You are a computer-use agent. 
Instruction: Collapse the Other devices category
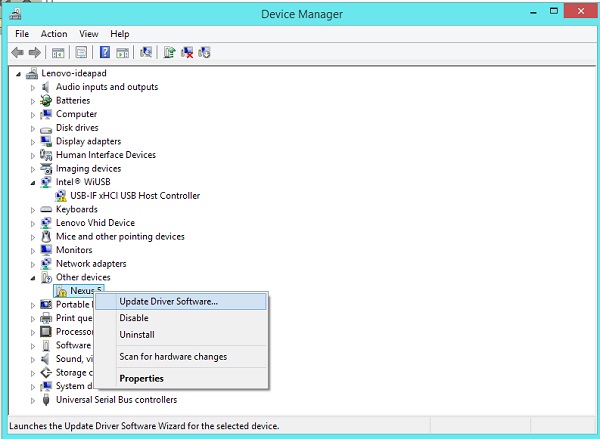(33, 278)
